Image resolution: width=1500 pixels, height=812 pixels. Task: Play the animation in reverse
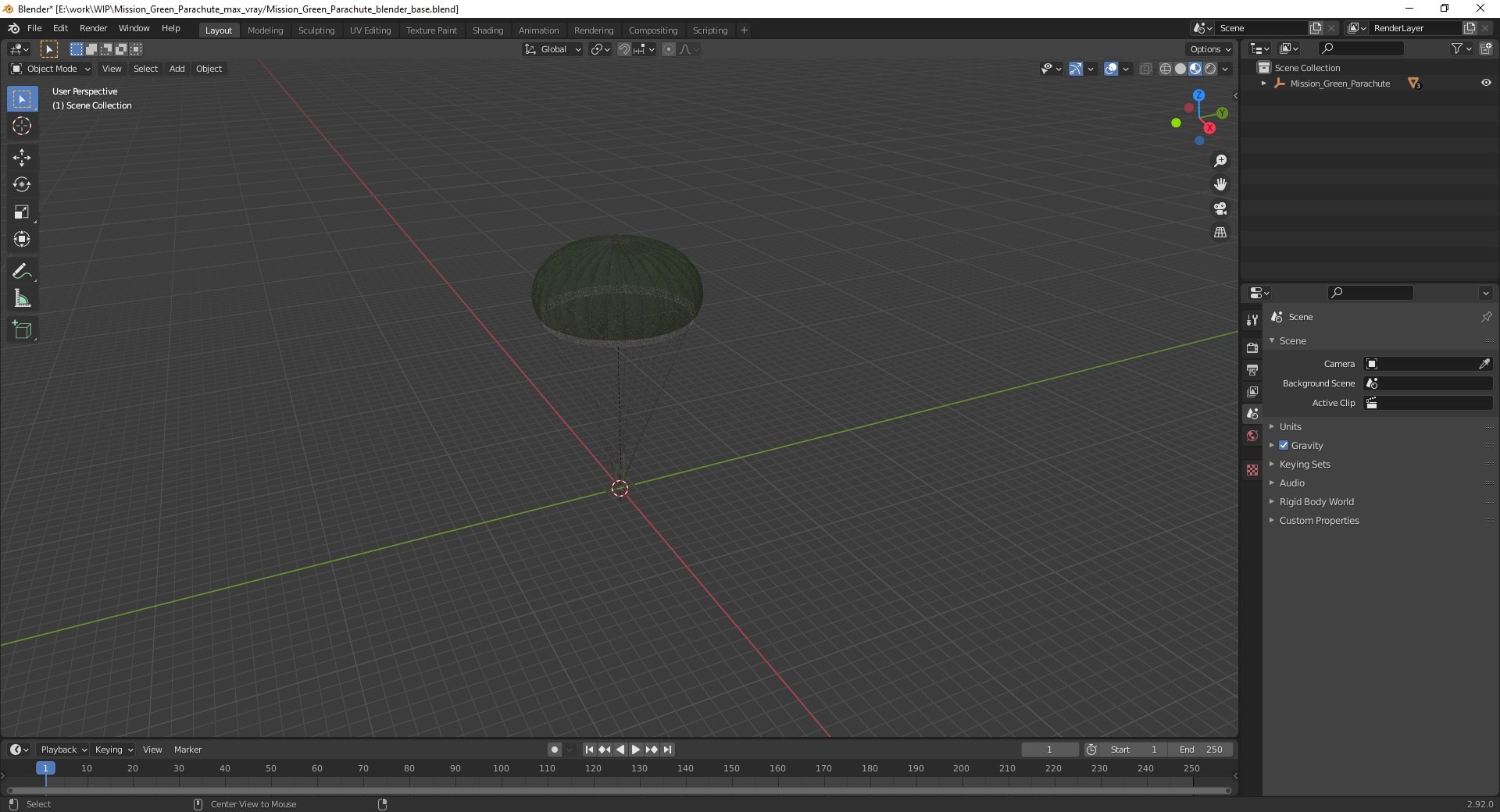pyautogui.click(x=620, y=750)
